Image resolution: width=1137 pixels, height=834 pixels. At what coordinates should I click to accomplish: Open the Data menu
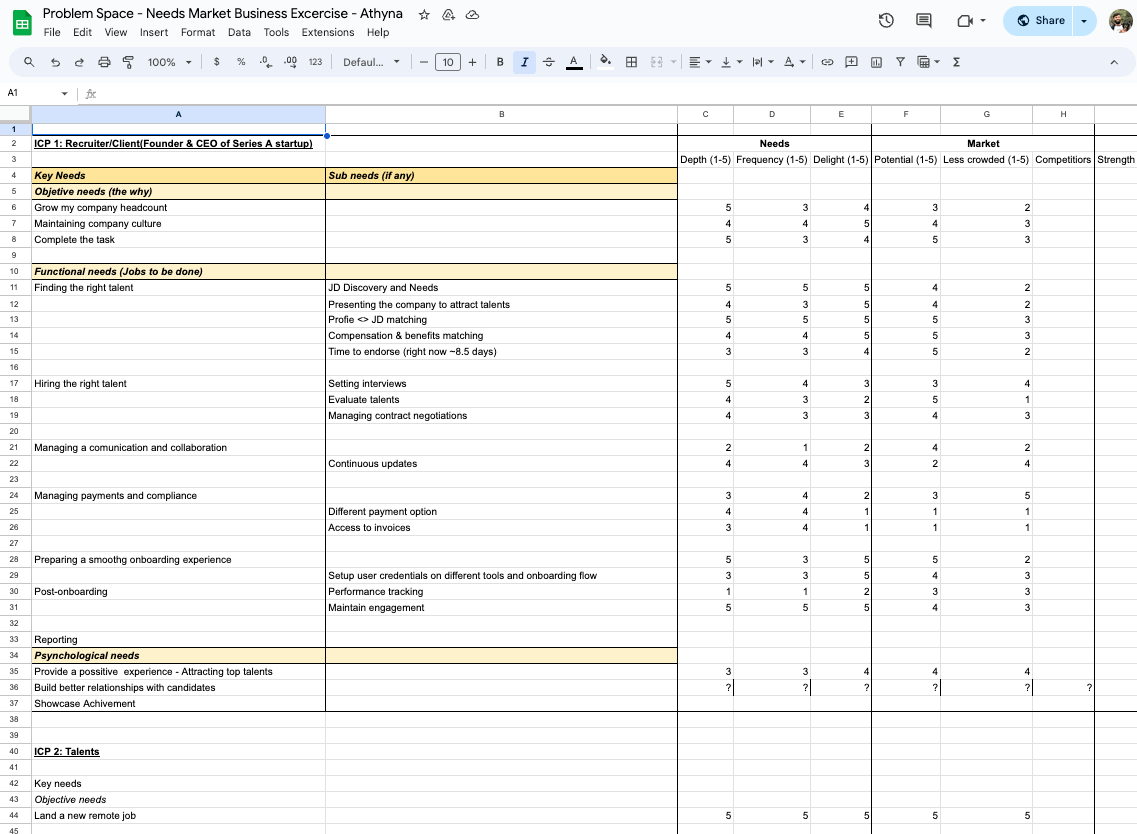(239, 32)
